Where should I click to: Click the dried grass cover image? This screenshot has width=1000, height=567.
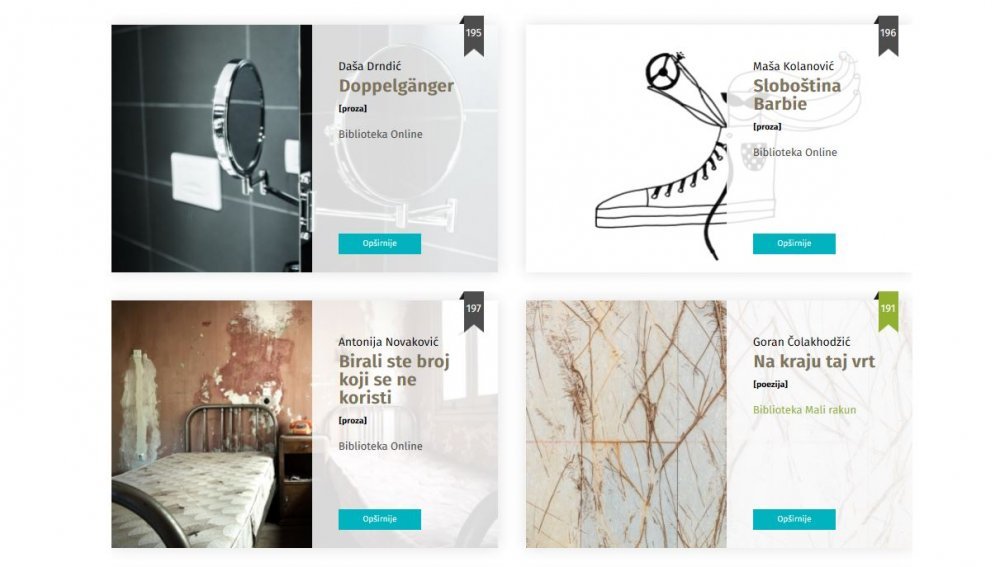(x=626, y=424)
